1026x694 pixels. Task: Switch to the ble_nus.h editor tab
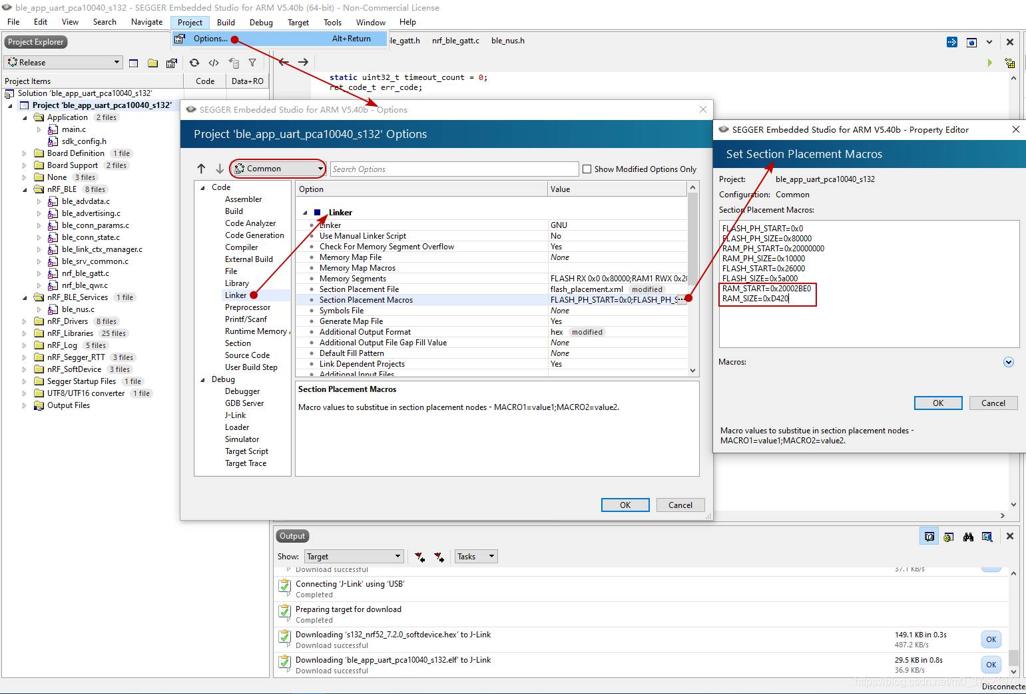507,41
